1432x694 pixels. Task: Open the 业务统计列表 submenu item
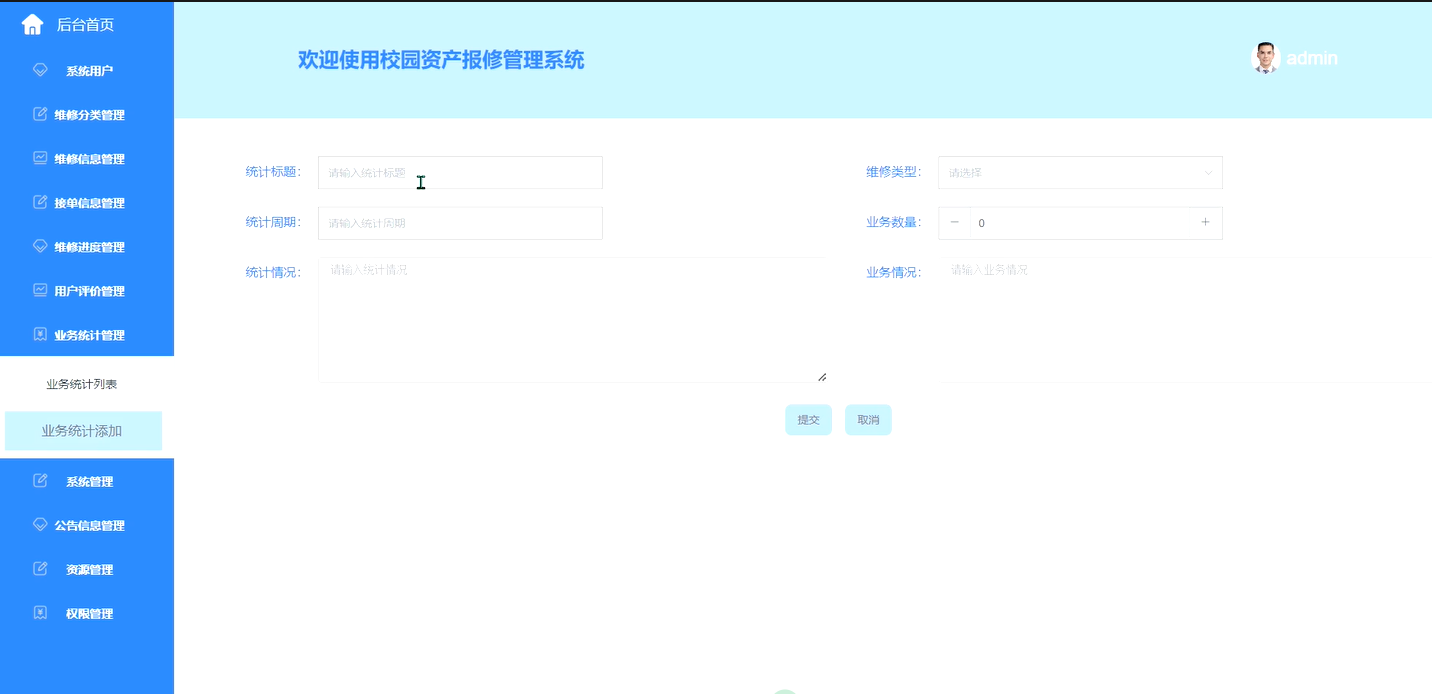[x=82, y=384]
